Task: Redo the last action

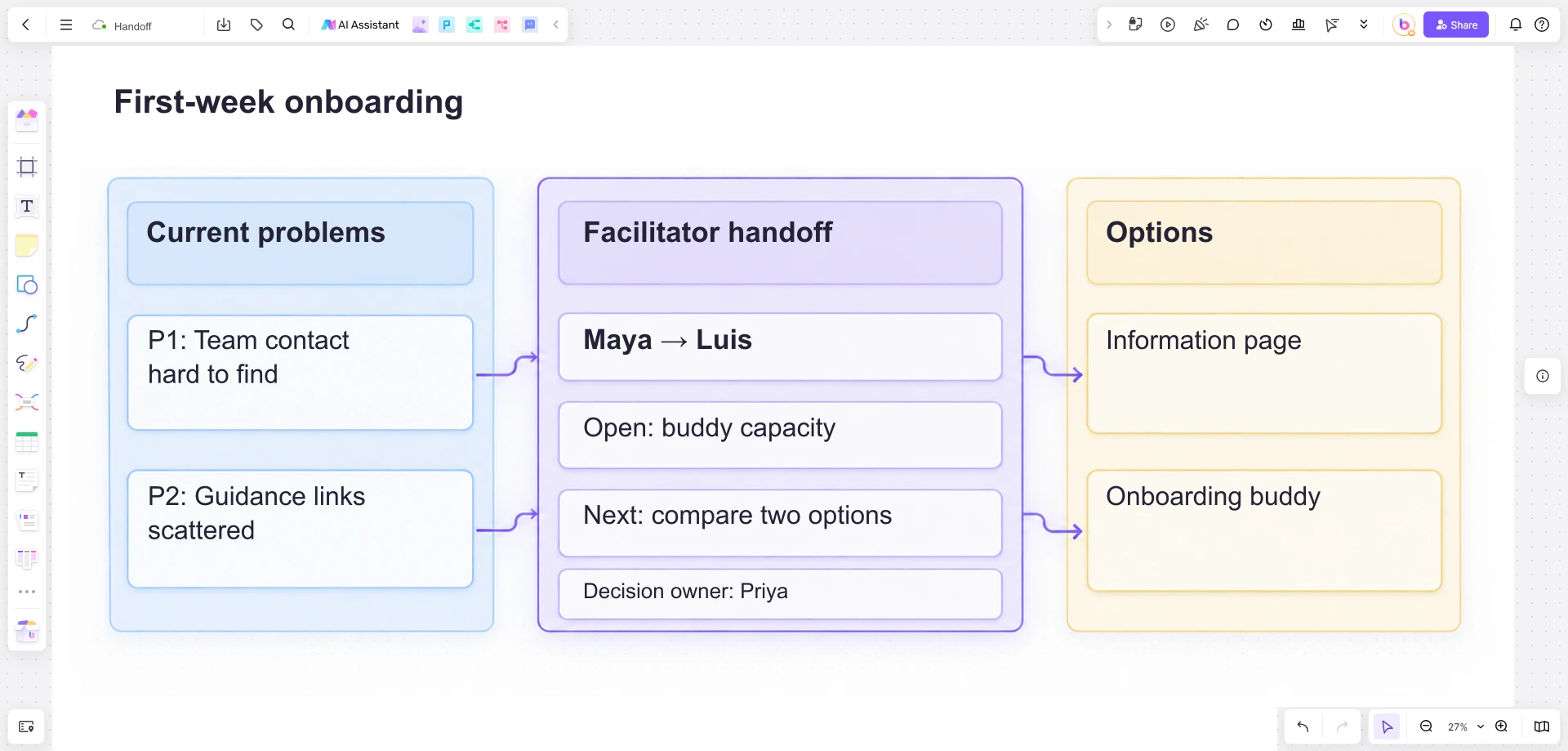Action: point(1342,726)
